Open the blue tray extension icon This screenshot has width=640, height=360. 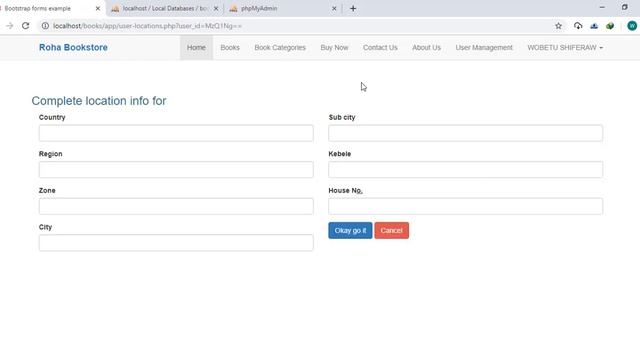click(594, 26)
